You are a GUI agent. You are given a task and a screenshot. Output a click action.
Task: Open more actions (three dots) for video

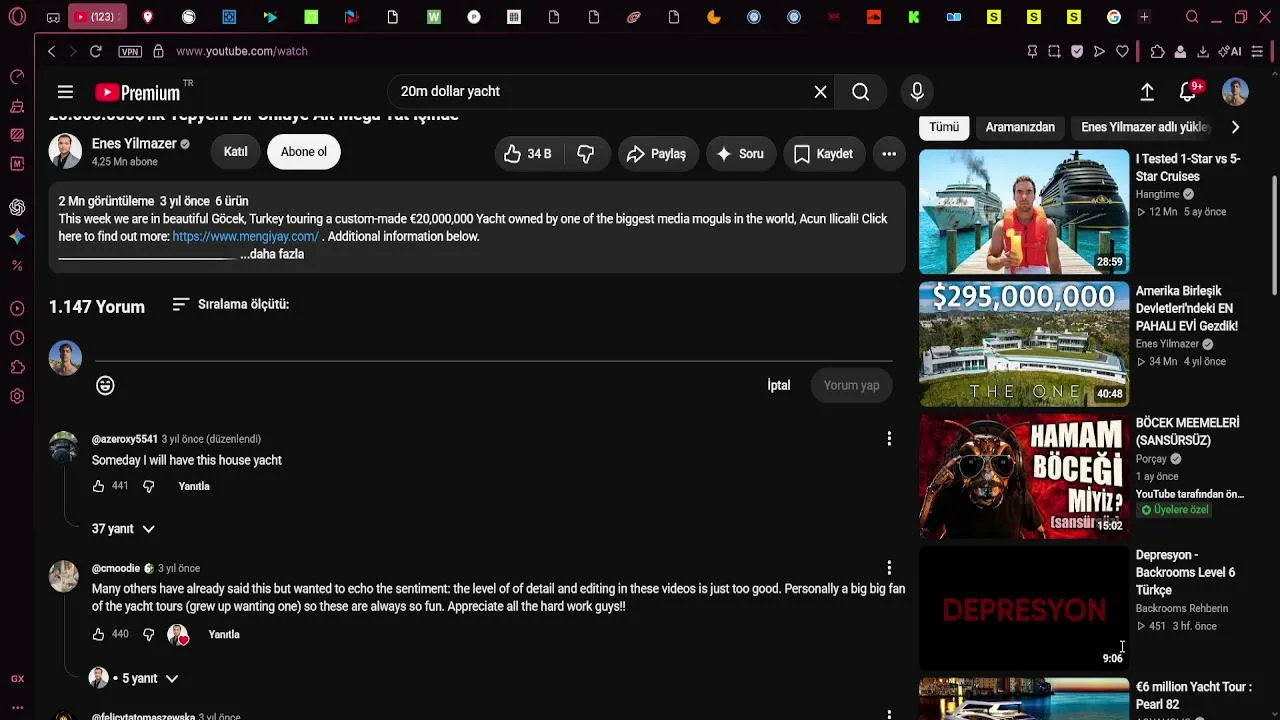[x=889, y=153]
